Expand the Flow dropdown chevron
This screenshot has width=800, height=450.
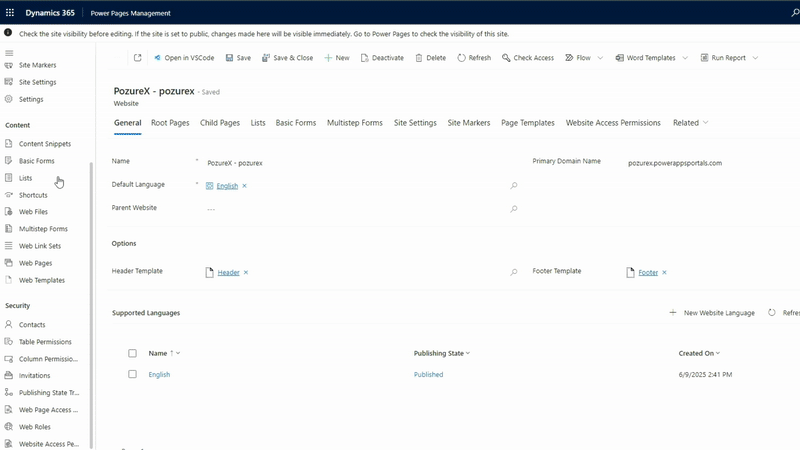coord(601,58)
